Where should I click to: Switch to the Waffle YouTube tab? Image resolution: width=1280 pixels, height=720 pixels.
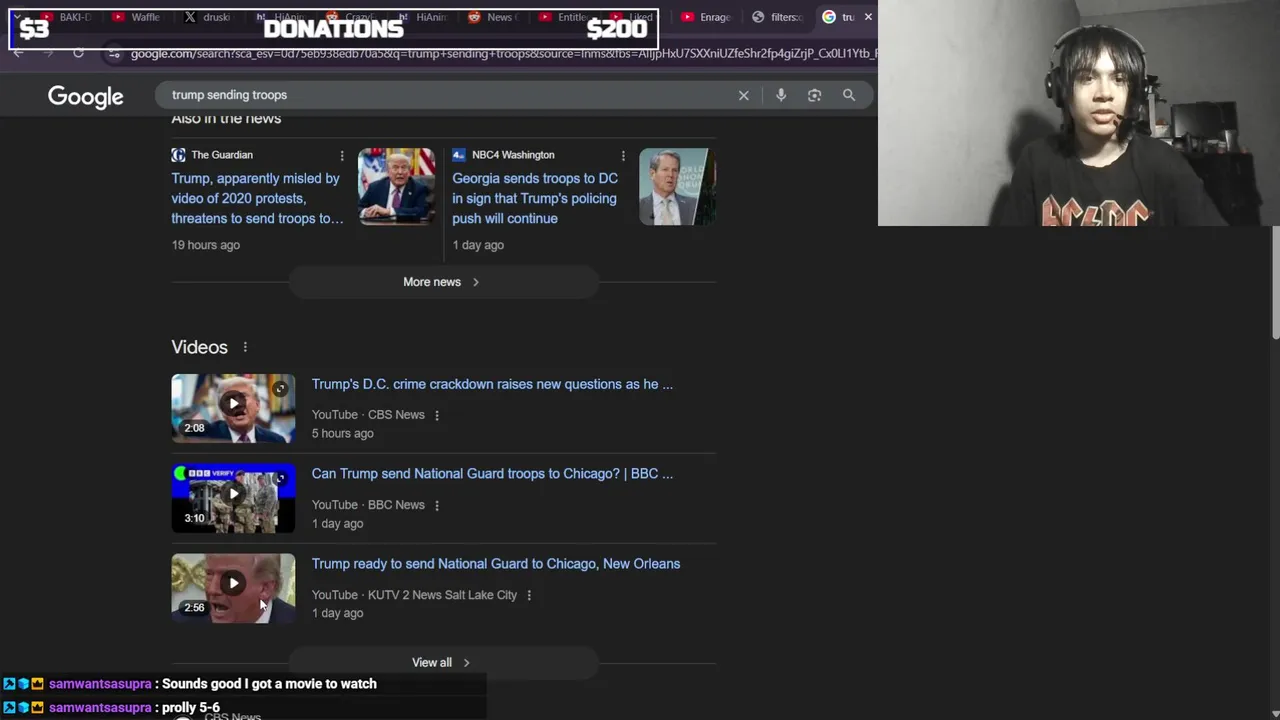(x=136, y=17)
